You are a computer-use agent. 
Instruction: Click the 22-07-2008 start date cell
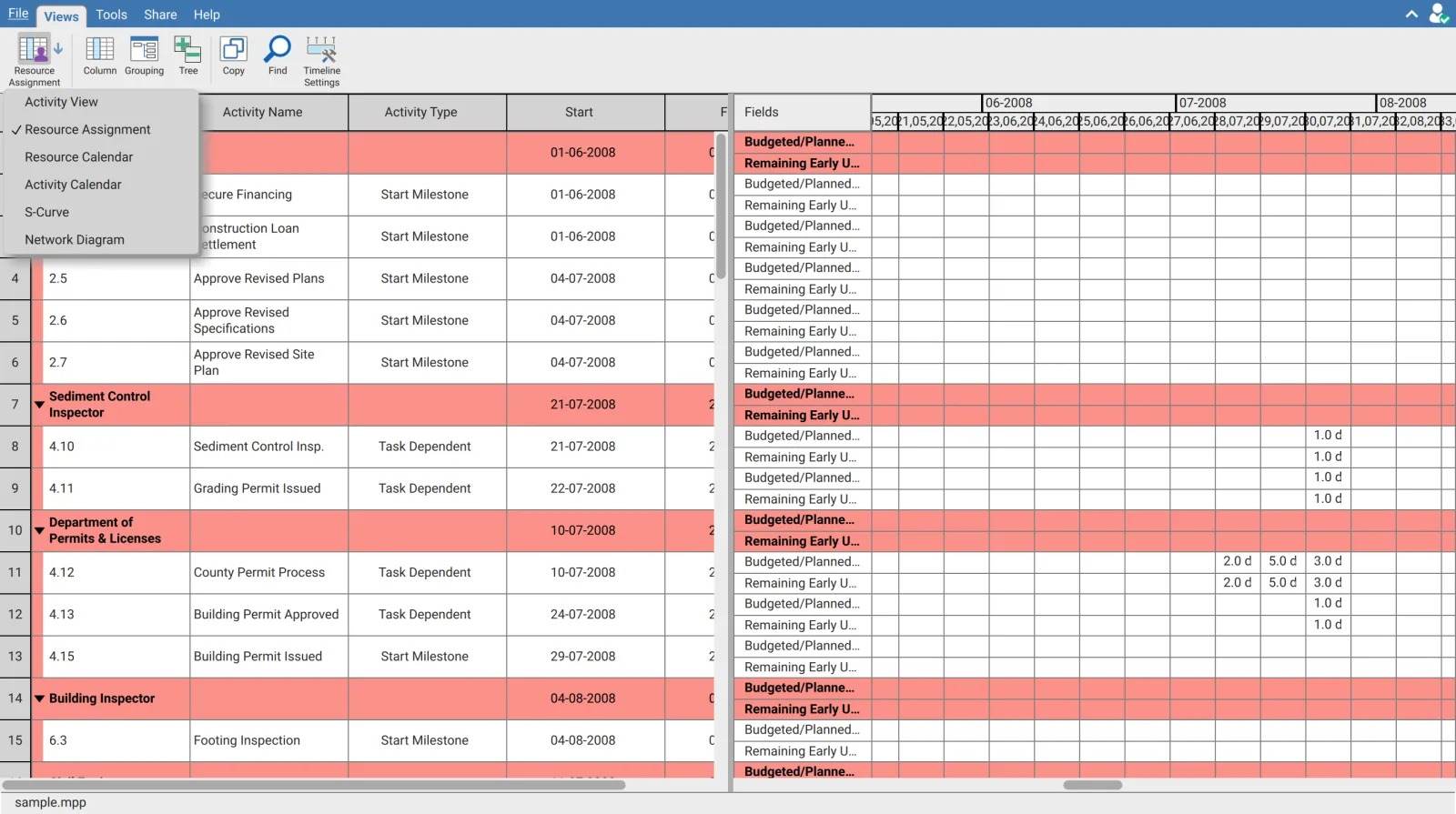[x=585, y=488]
